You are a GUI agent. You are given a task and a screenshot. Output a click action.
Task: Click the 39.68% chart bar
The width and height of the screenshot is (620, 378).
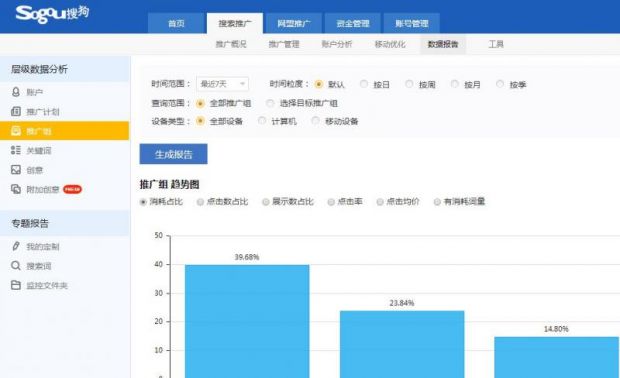[x=247, y=321]
